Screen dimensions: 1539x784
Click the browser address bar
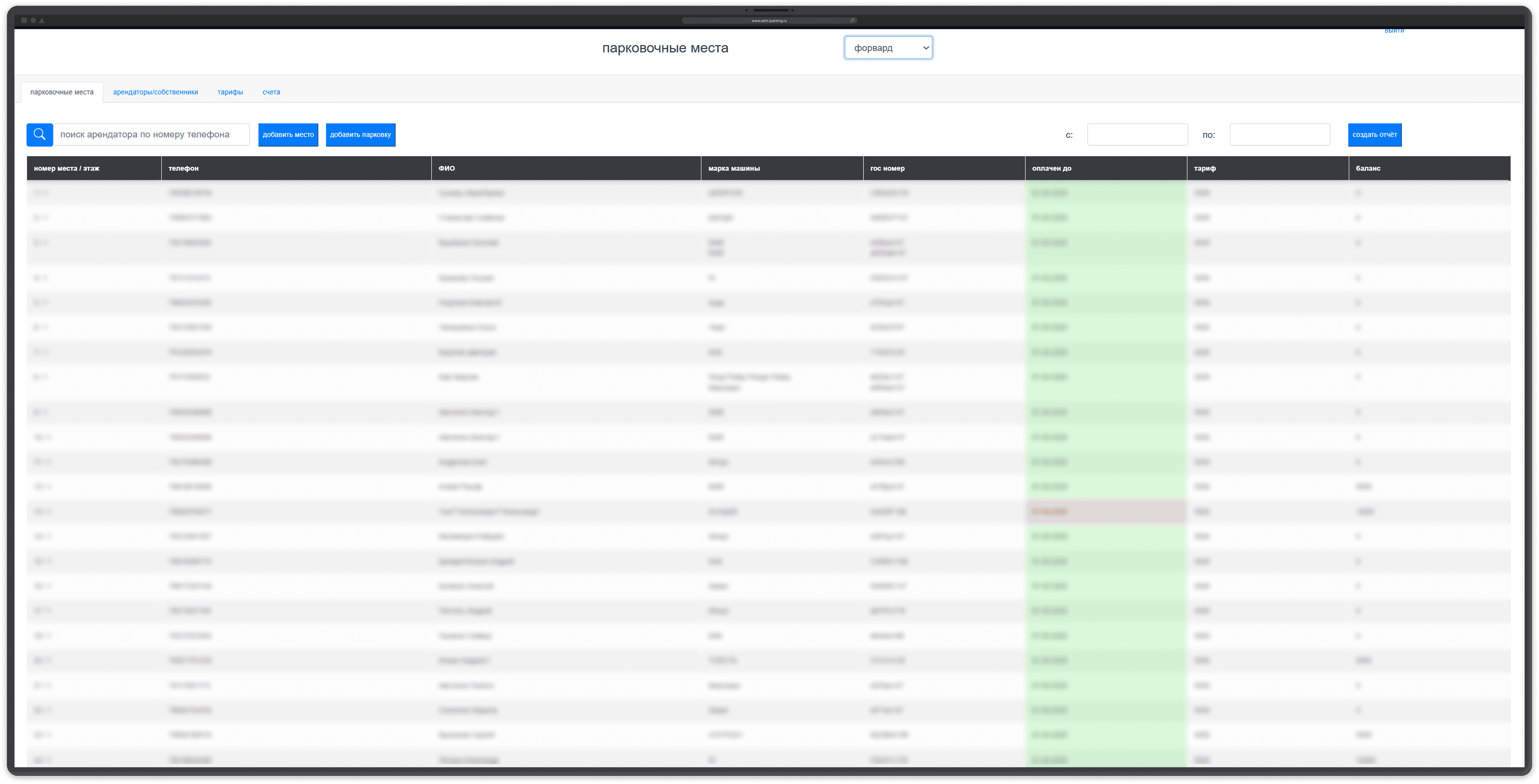point(769,20)
